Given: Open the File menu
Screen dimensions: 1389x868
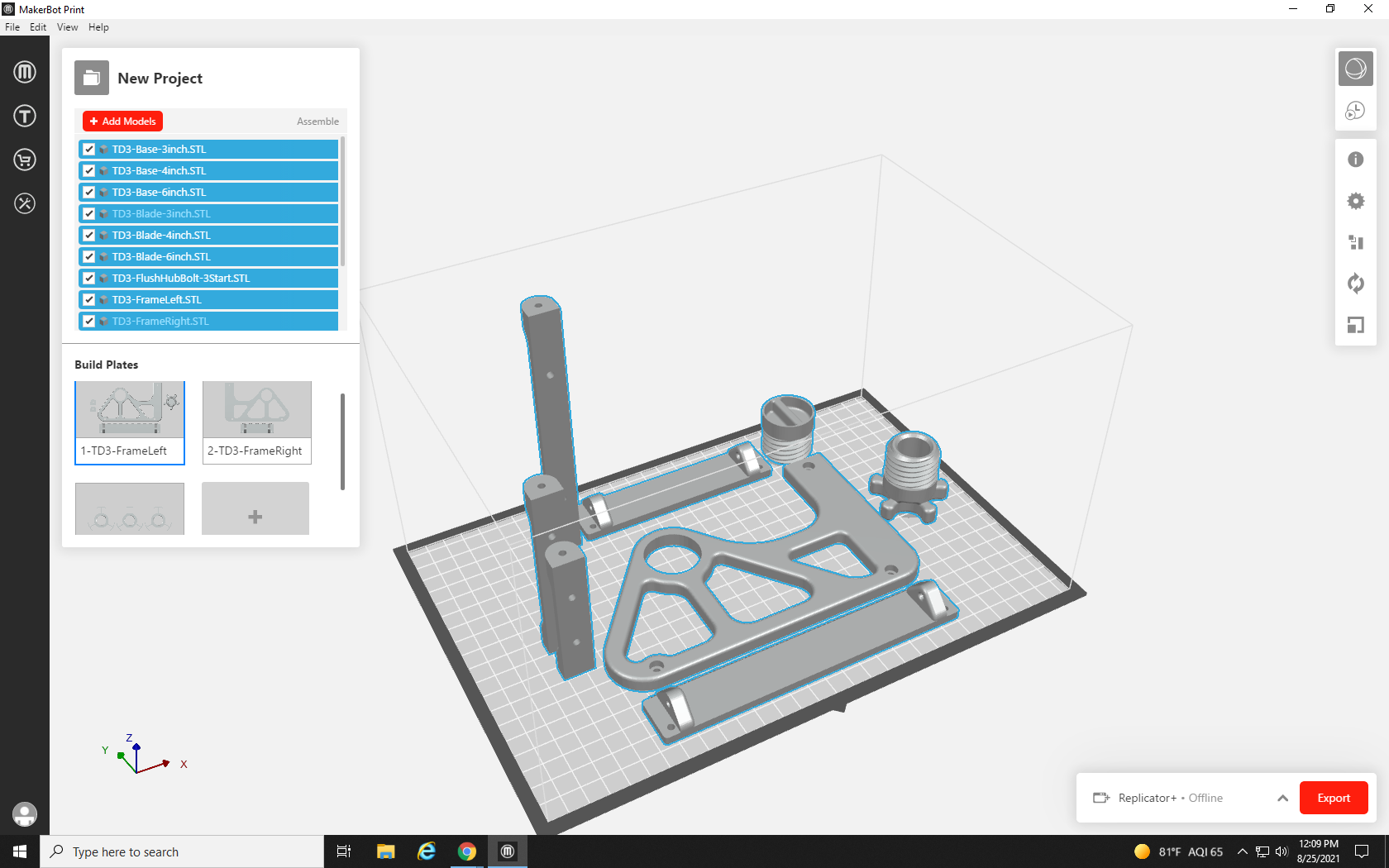Looking at the screenshot, I should 12,27.
